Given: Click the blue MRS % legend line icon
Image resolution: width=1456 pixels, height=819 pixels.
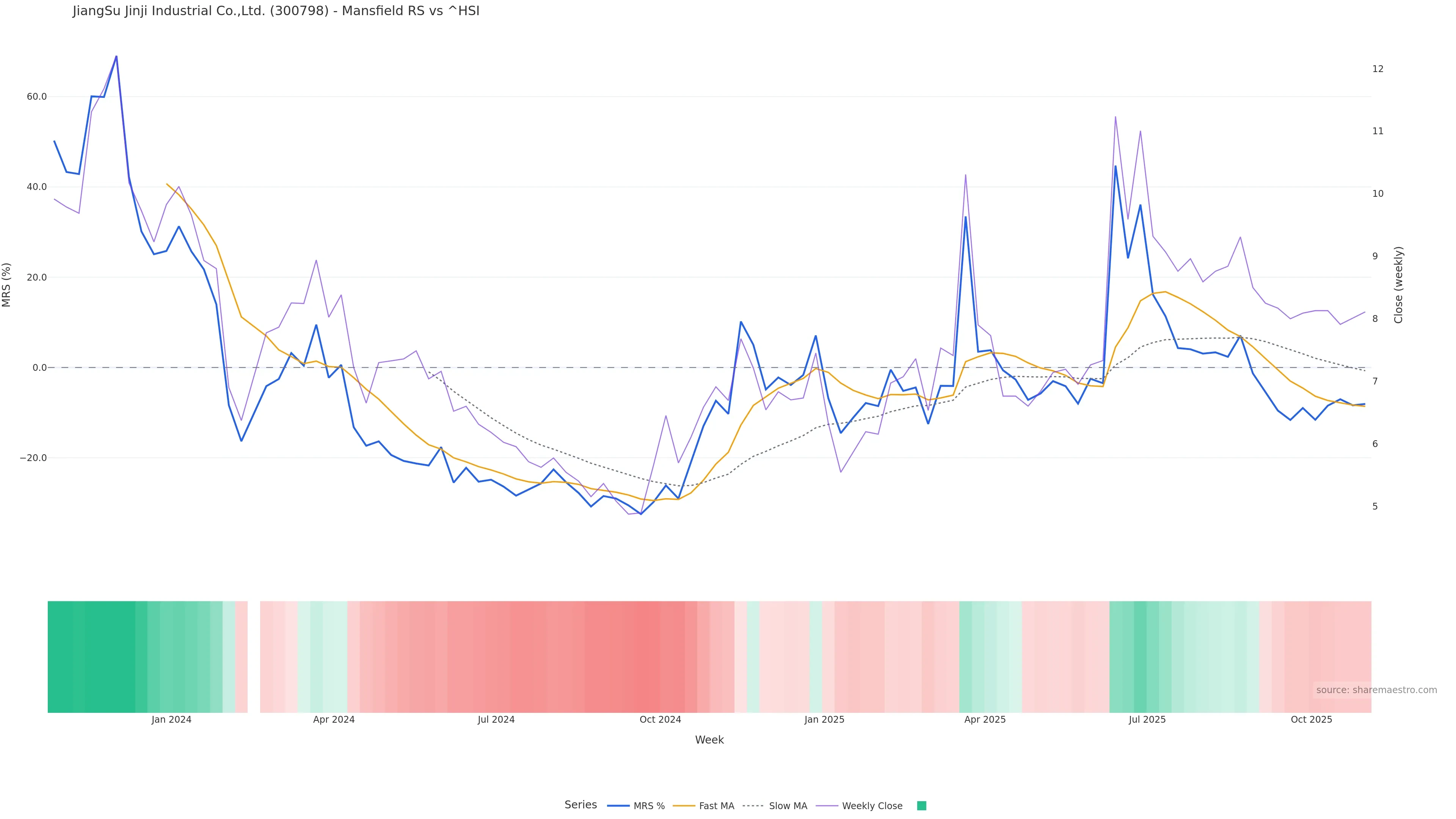Looking at the screenshot, I should (x=618, y=806).
